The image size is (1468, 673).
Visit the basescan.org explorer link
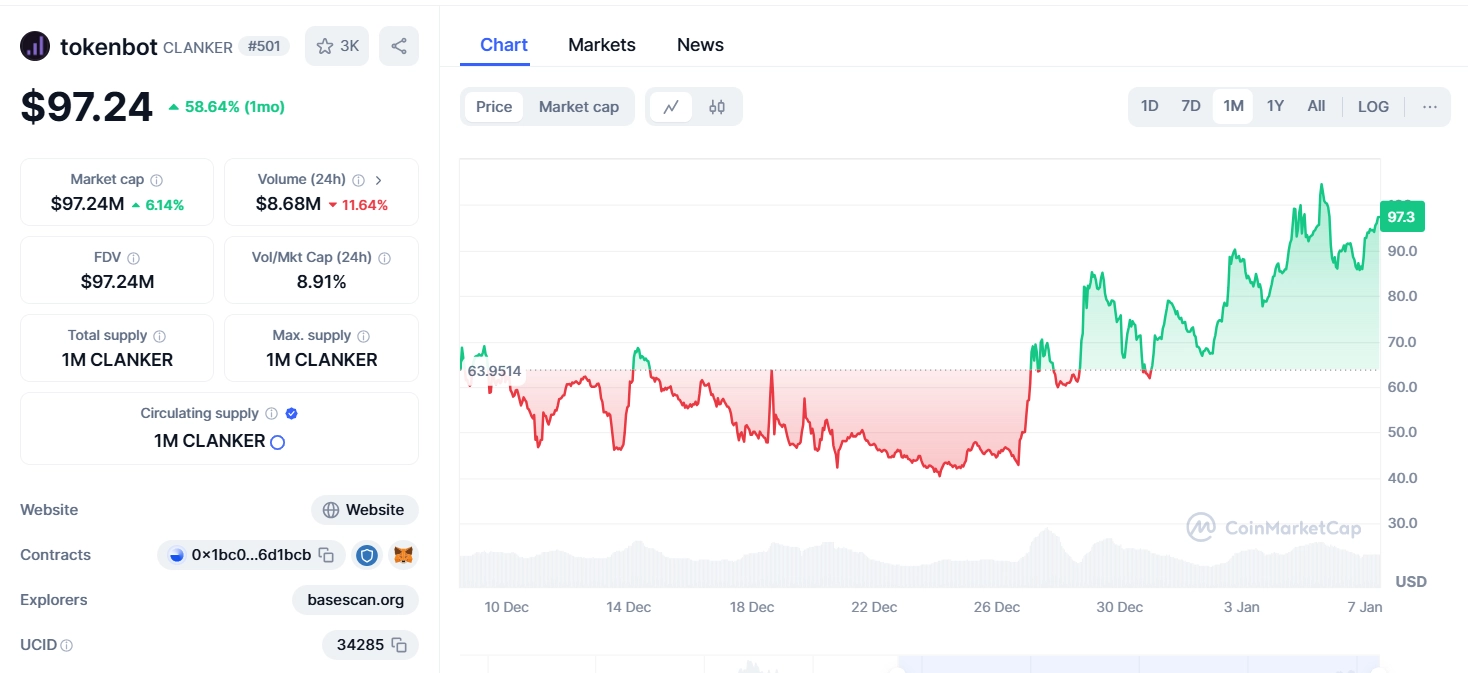tap(355, 600)
